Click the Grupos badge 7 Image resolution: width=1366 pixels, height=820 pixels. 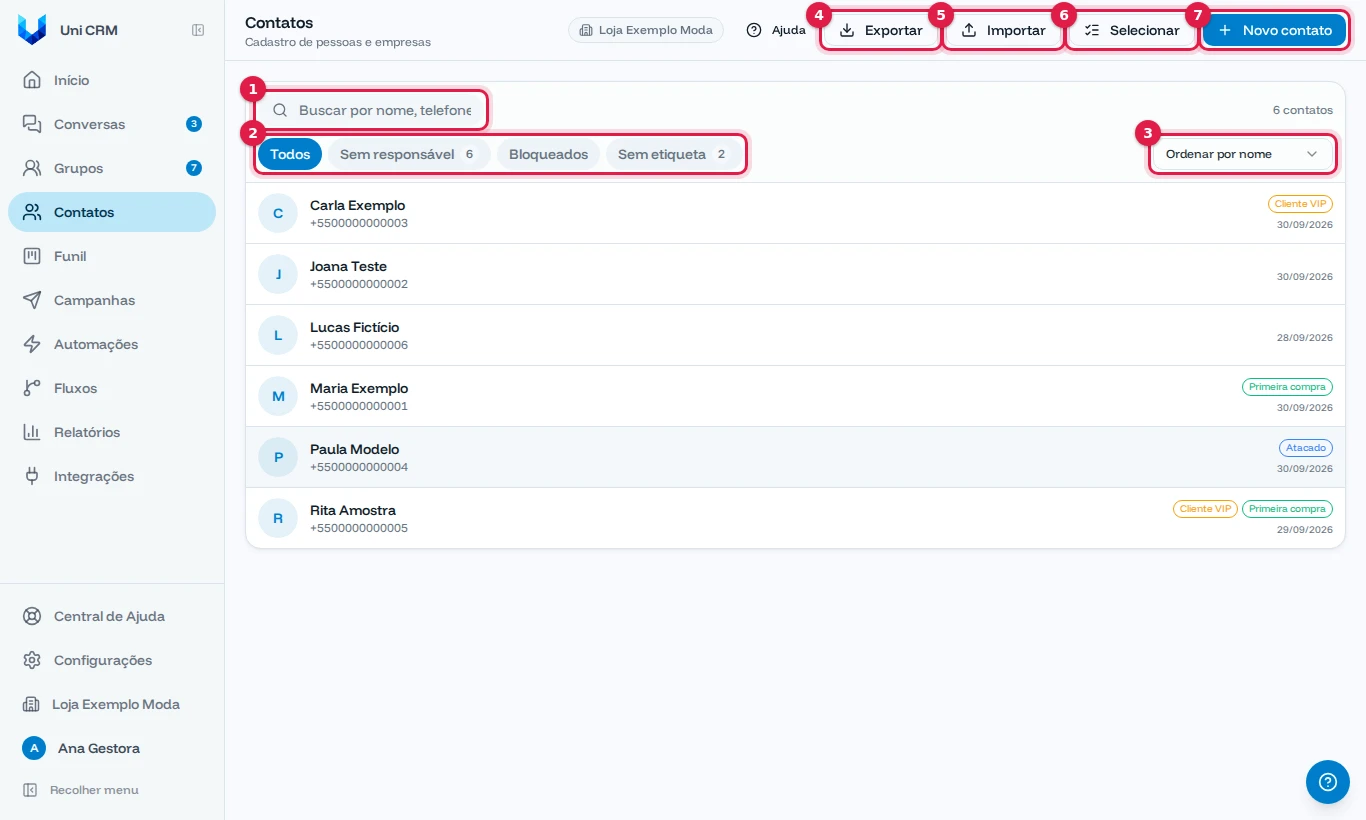pyautogui.click(x=194, y=168)
